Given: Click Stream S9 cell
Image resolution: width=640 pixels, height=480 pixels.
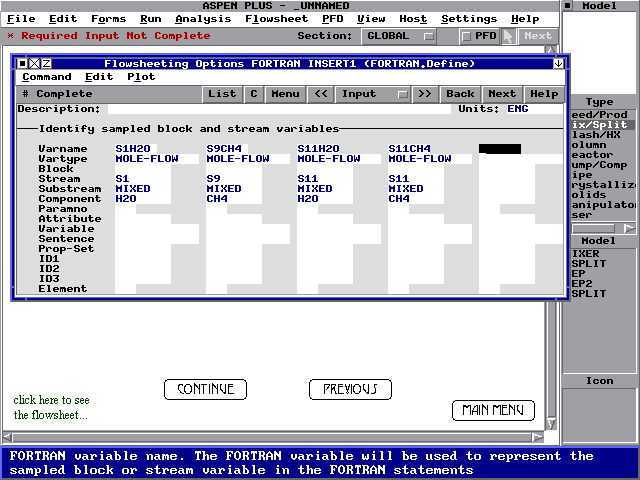Looking at the screenshot, I should [x=233, y=179].
